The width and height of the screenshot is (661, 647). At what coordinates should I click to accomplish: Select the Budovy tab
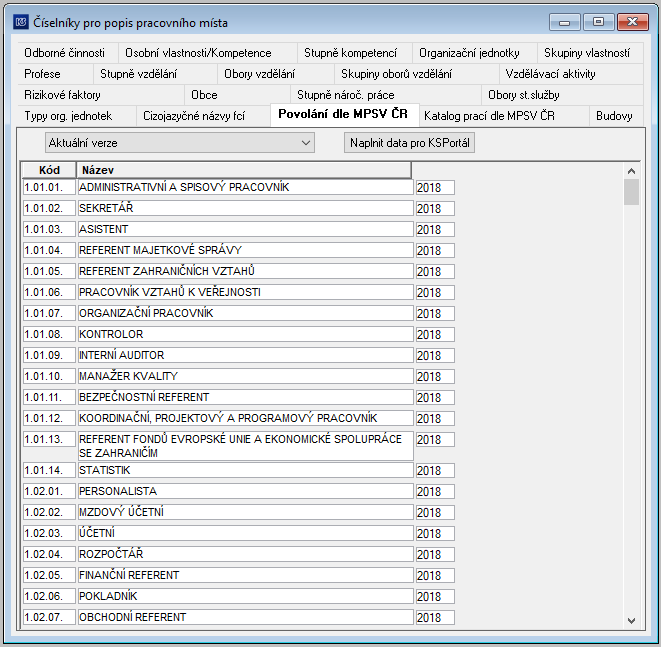pyautogui.click(x=614, y=116)
